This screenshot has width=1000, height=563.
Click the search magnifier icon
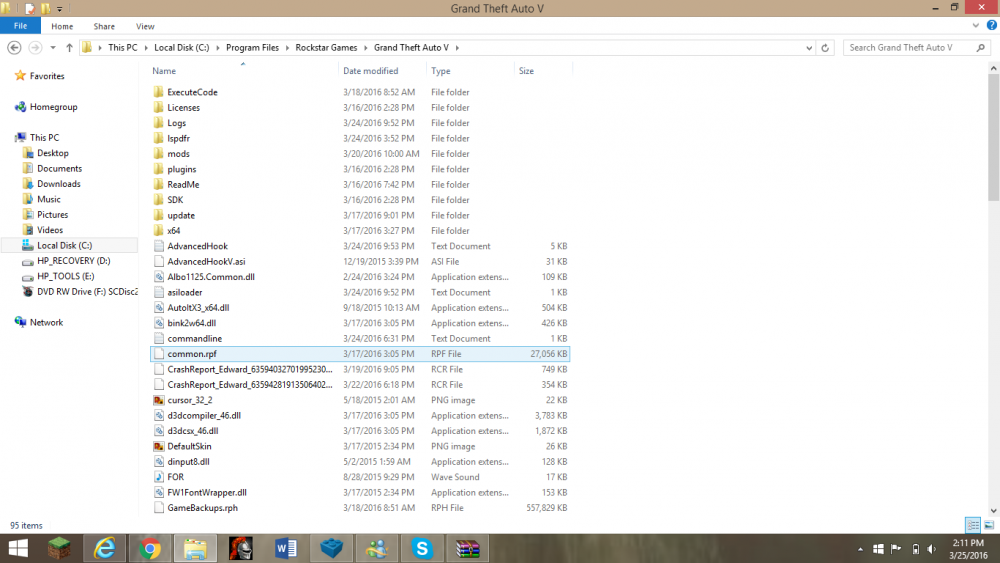tap(980, 48)
